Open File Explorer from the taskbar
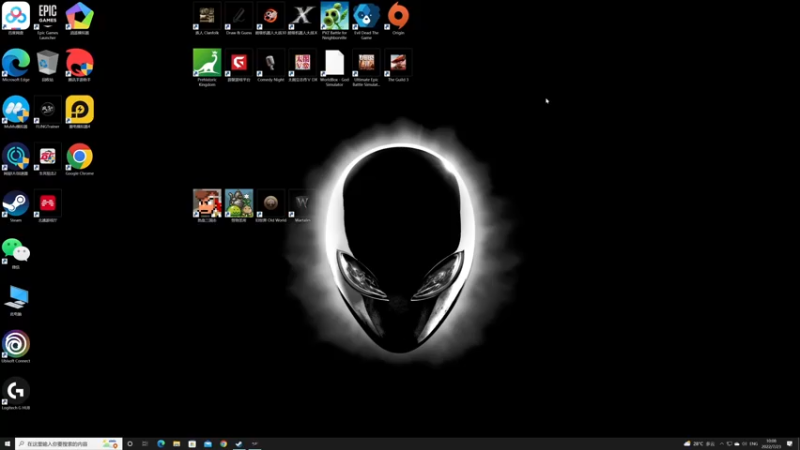This screenshot has height=450, width=800. (x=177, y=444)
